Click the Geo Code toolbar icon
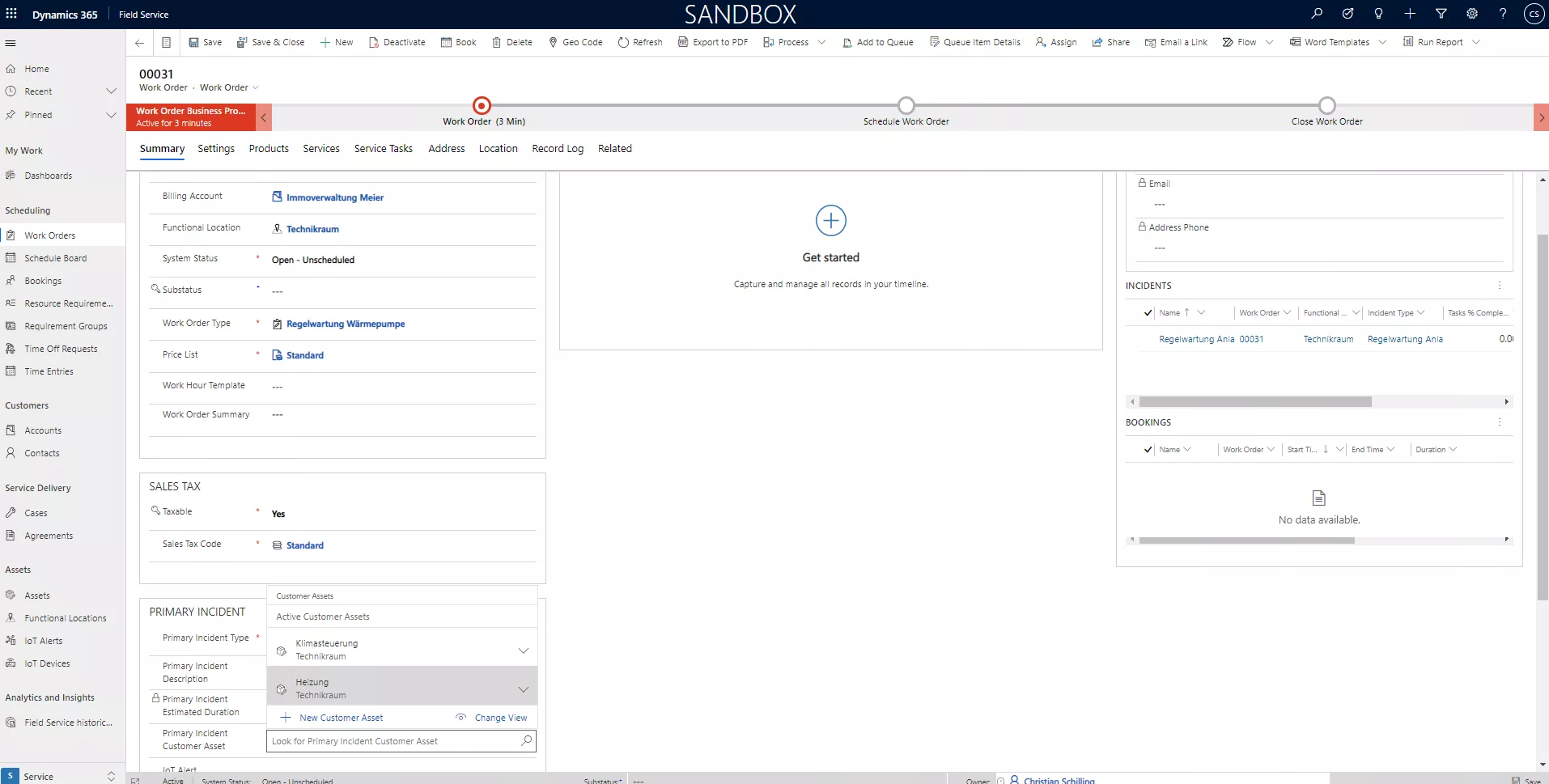Screen dimensions: 1549x784 point(554,42)
